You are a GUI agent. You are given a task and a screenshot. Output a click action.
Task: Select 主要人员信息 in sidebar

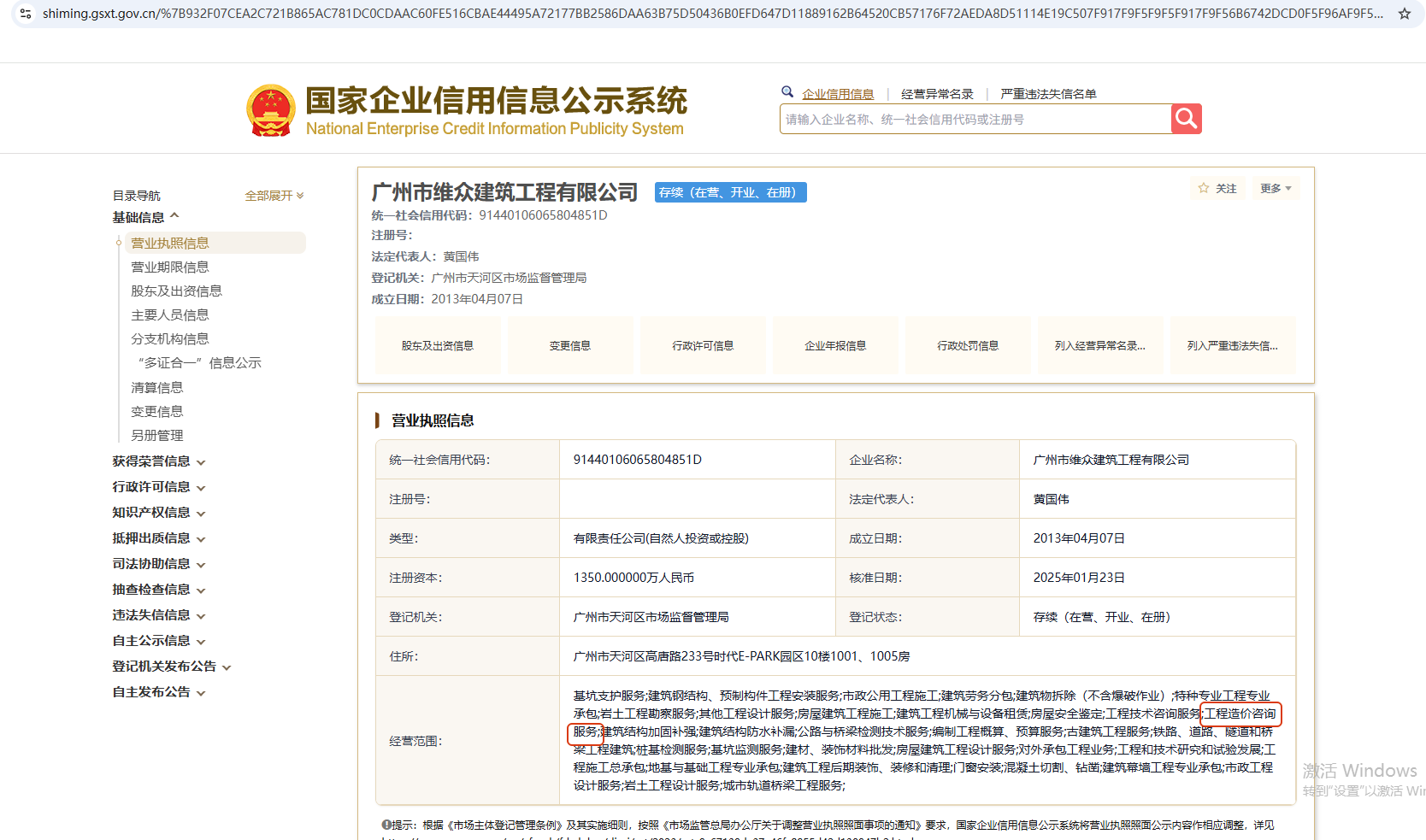tap(169, 314)
